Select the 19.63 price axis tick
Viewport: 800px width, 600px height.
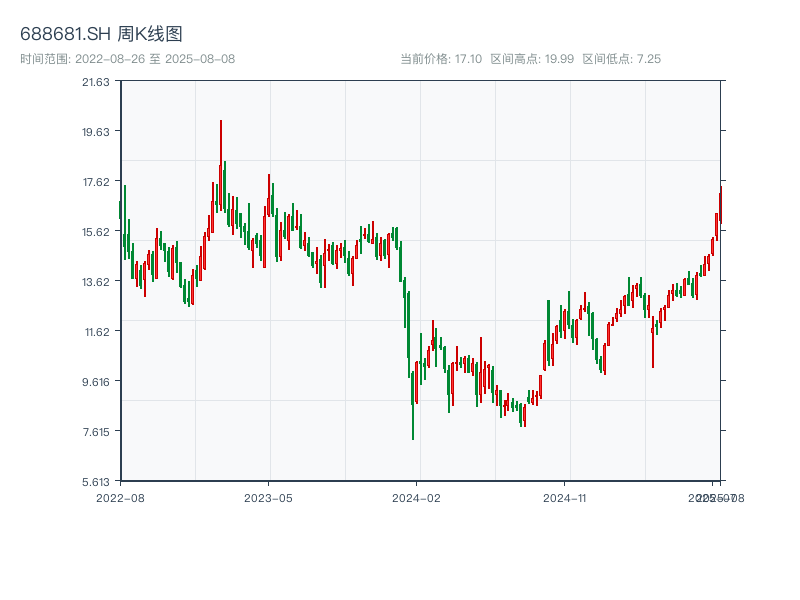[x=96, y=131]
